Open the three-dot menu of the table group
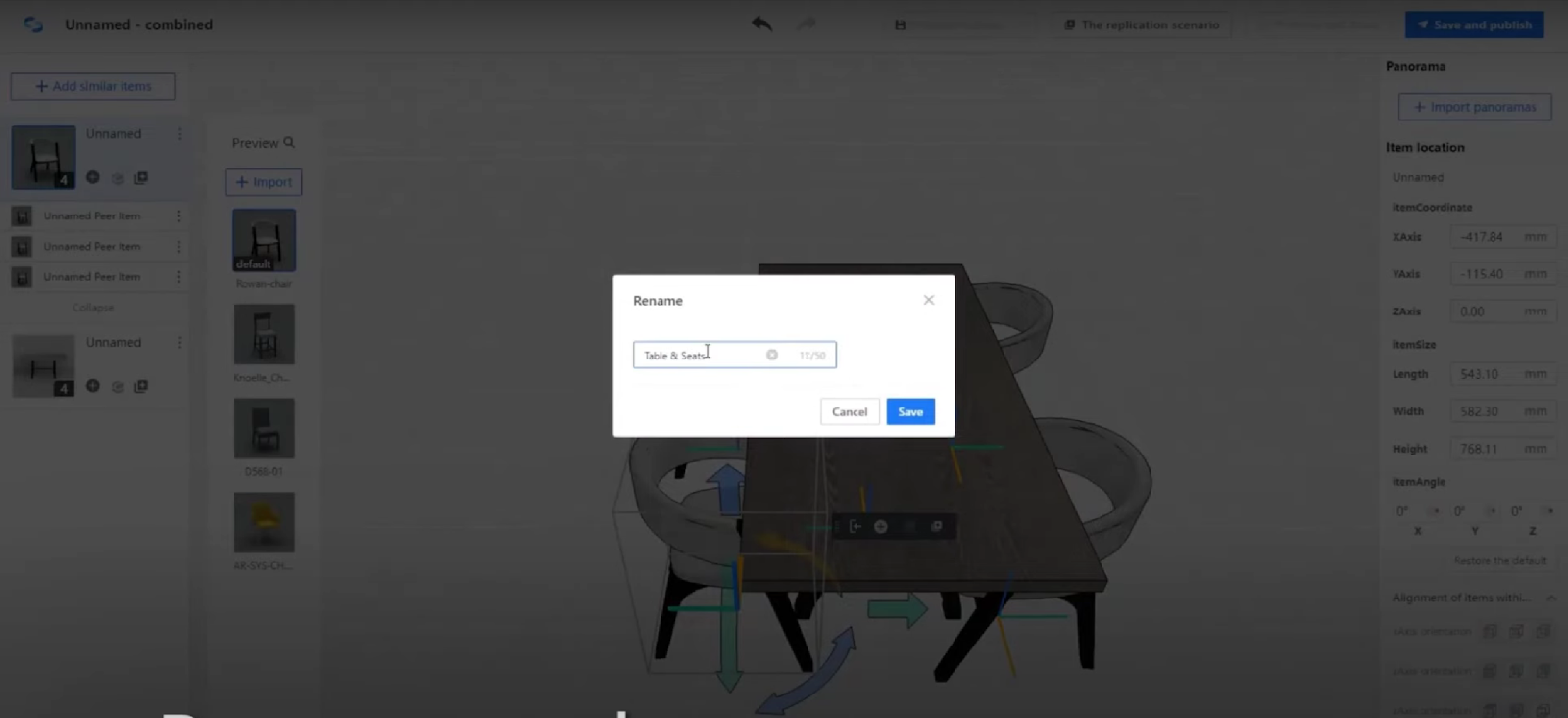Image resolution: width=1568 pixels, height=718 pixels. [179, 343]
